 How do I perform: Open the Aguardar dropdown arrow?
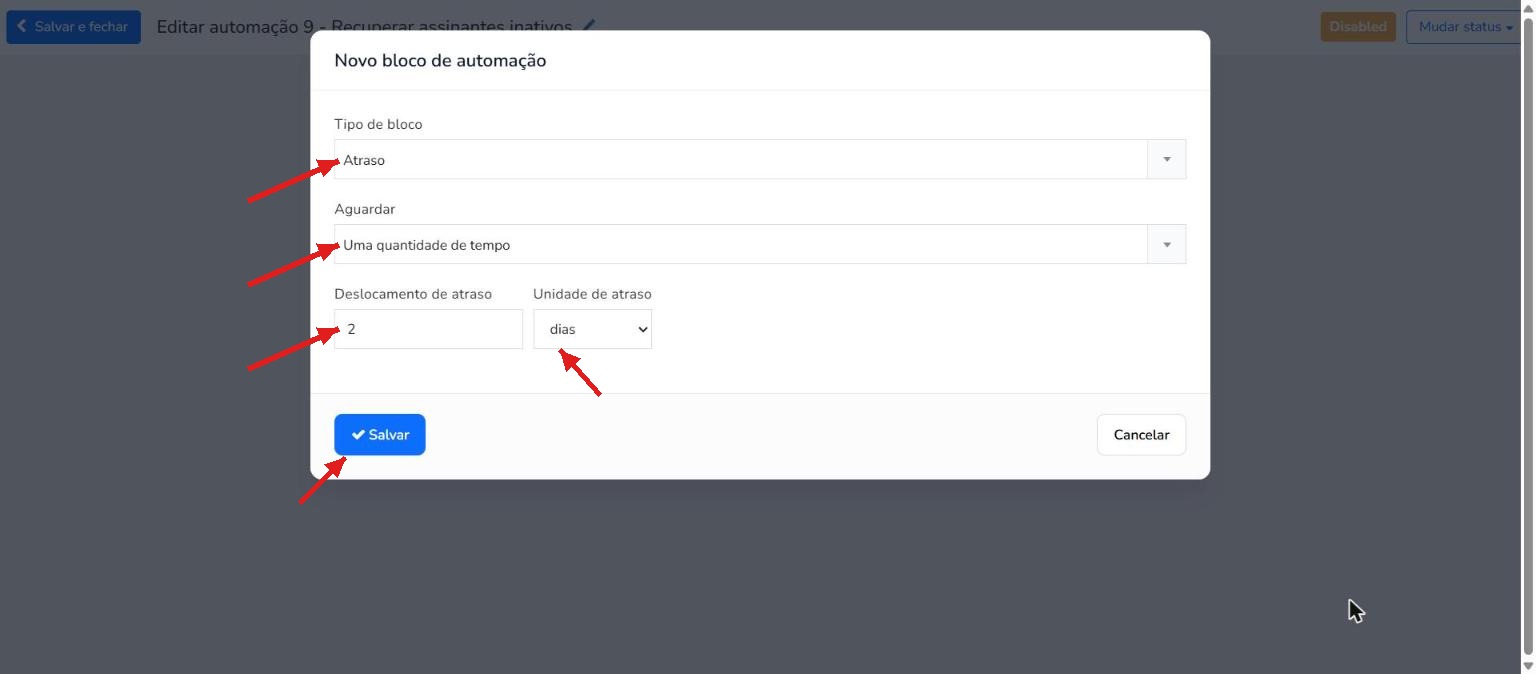[1166, 245]
